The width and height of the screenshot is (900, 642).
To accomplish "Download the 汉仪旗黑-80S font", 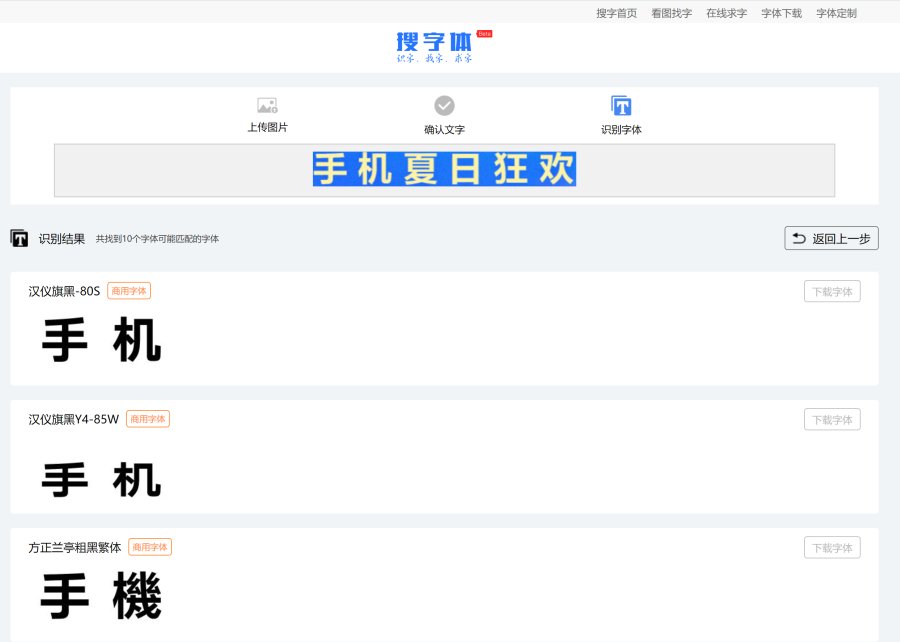I will click(x=832, y=292).
